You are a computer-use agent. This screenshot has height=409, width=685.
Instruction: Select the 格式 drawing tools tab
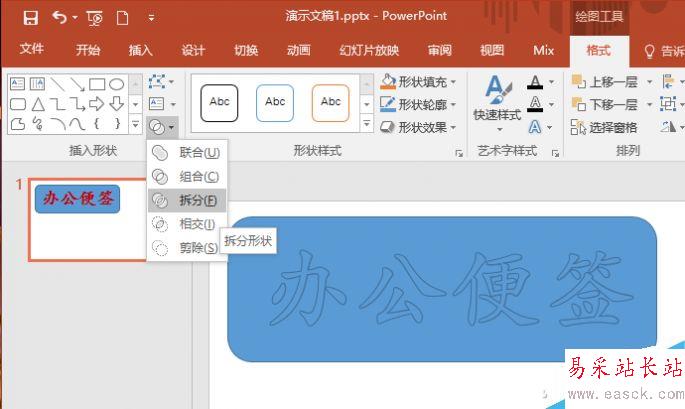tap(598, 50)
